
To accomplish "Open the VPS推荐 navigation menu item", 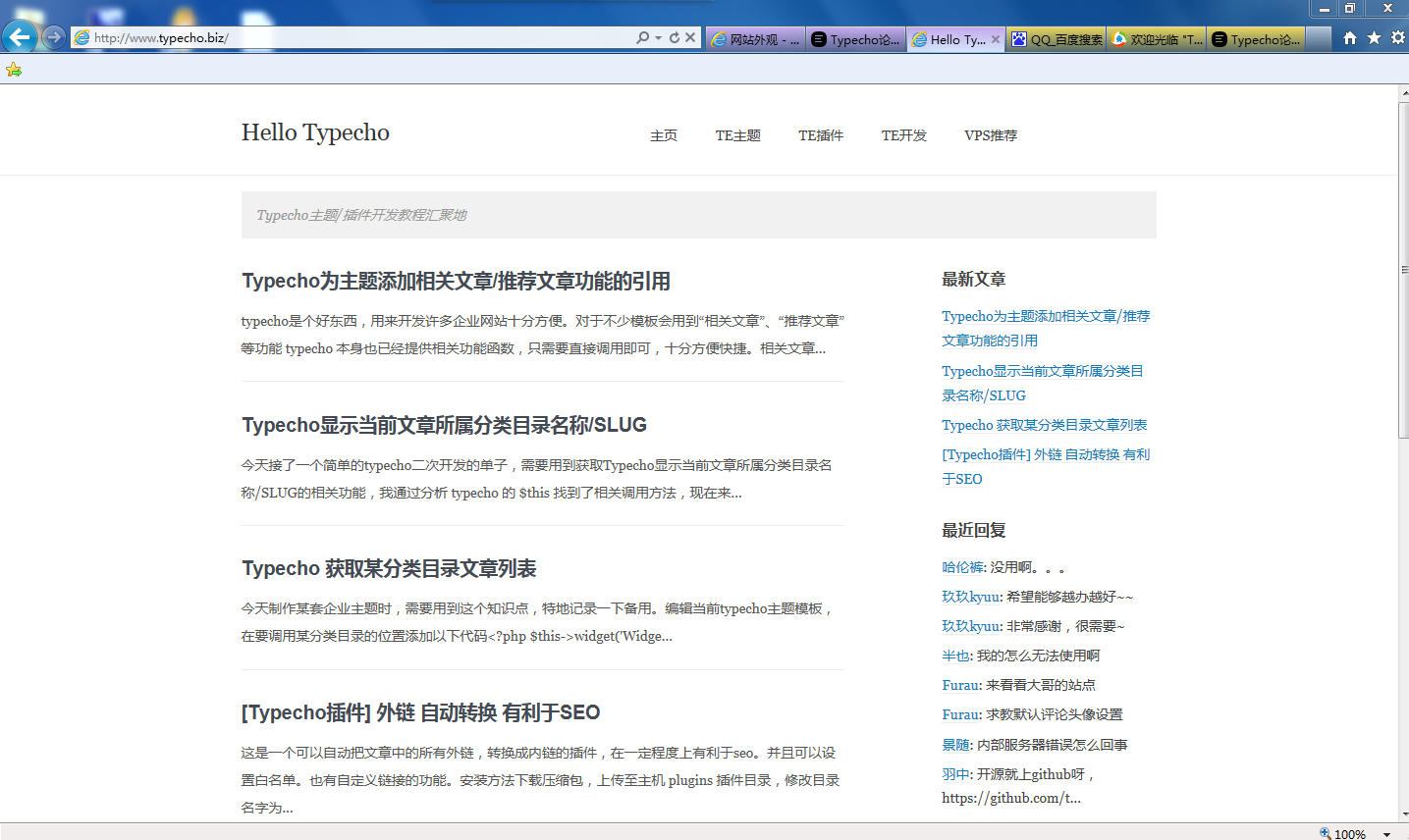I will tap(991, 135).
